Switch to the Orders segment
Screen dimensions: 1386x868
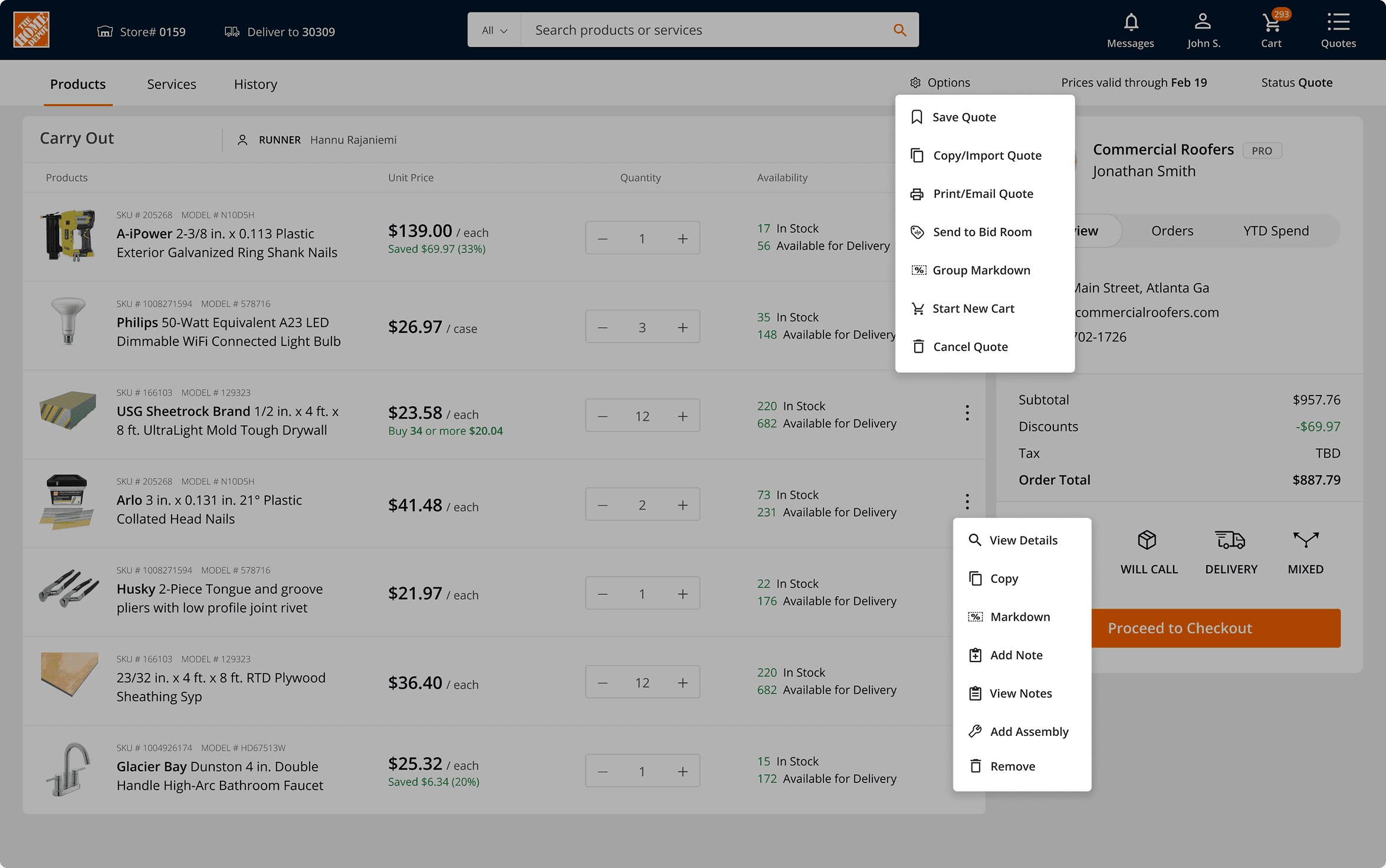[x=1172, y=231]
